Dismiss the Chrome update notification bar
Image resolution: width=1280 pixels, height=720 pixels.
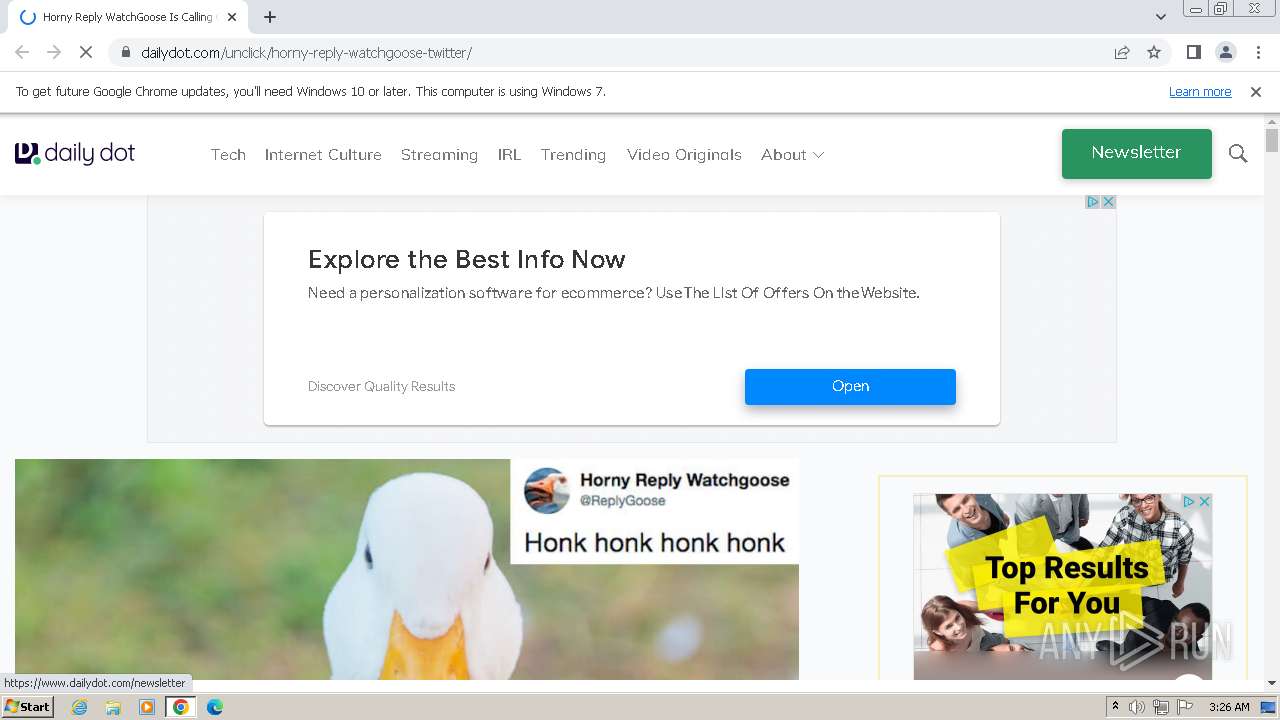tap(1256, 91)
